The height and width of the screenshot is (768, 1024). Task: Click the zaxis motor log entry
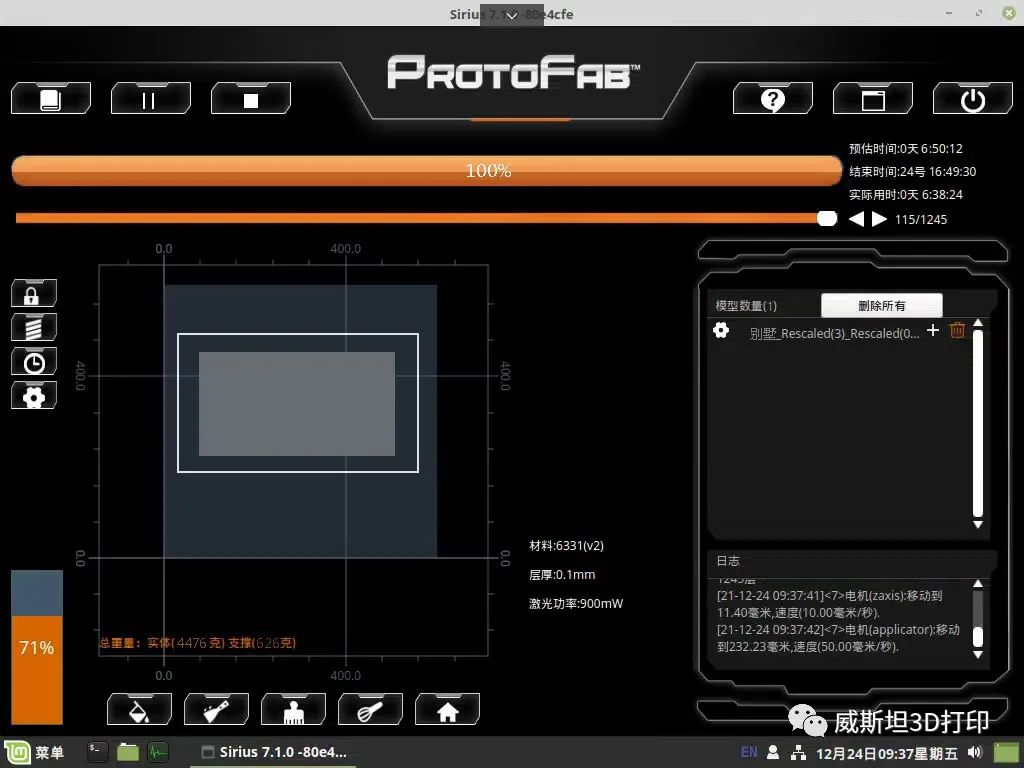click(830, 604)
